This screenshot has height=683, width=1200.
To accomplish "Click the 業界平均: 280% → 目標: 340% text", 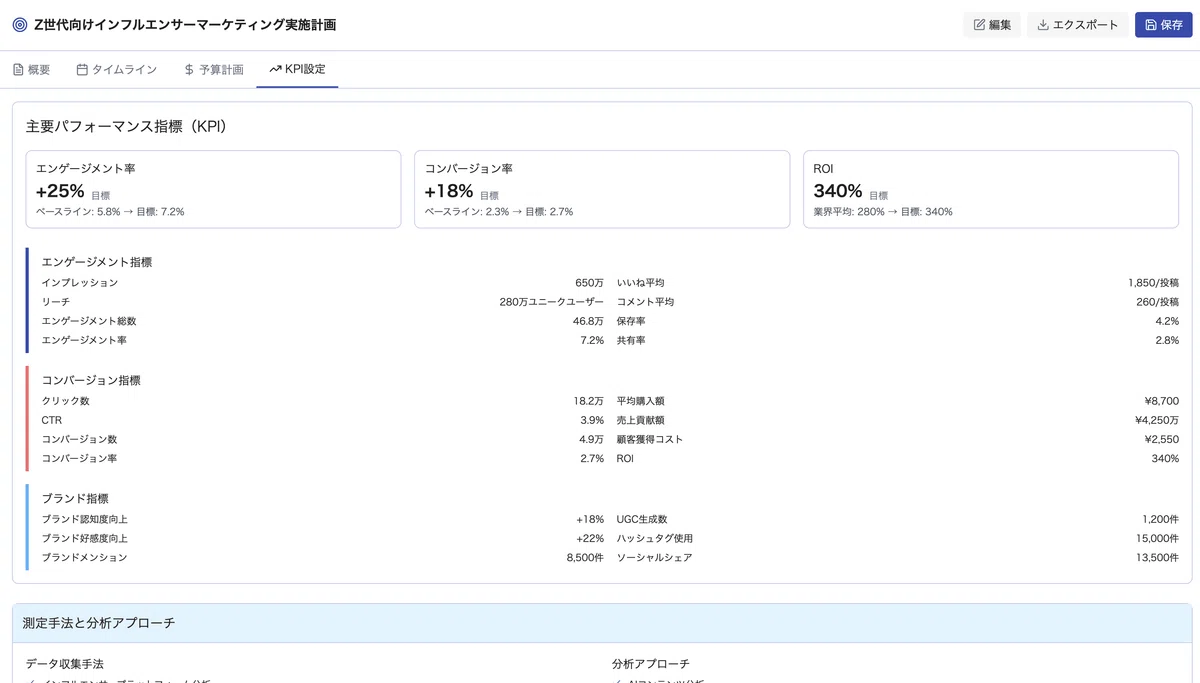I will (883, 212).
